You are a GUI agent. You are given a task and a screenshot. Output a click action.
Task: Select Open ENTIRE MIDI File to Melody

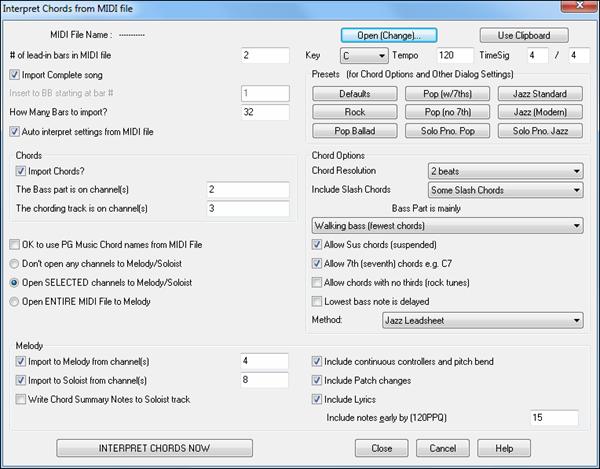pos(13,301)
